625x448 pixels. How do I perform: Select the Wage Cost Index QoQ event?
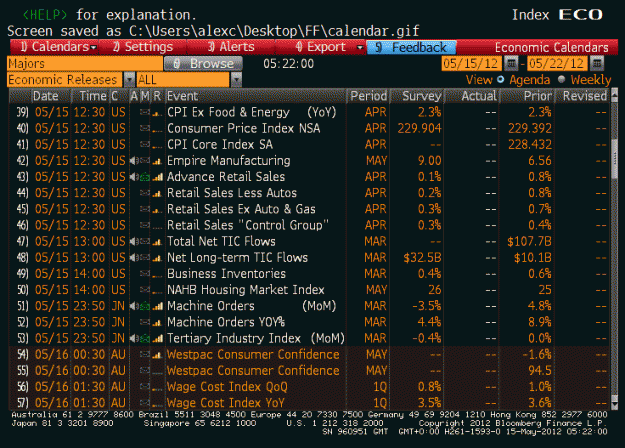click(227, 387)
